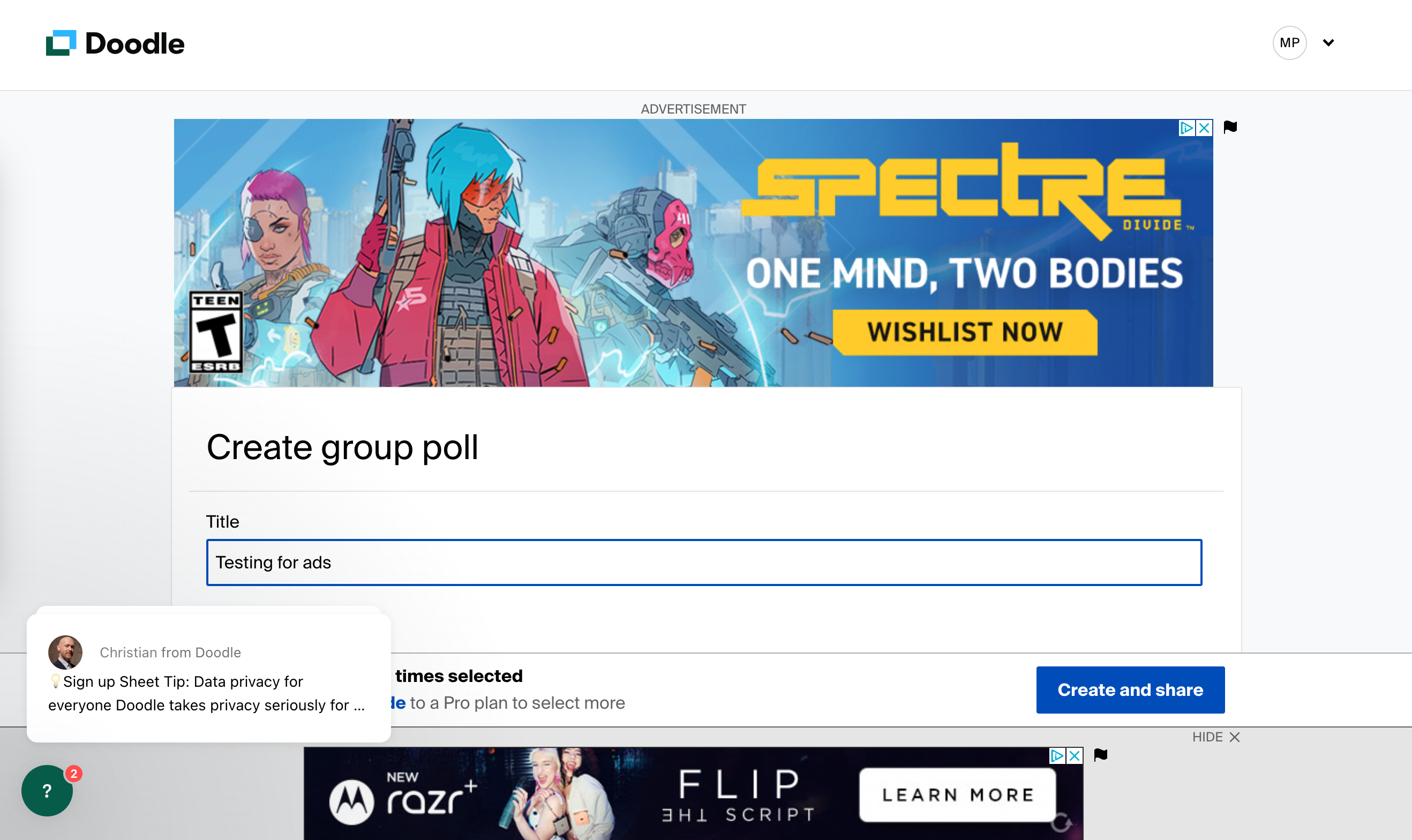Click the AdChoices close button on top ad
The height and width of the screenshot is (840, 1412).
(1204, 126)
